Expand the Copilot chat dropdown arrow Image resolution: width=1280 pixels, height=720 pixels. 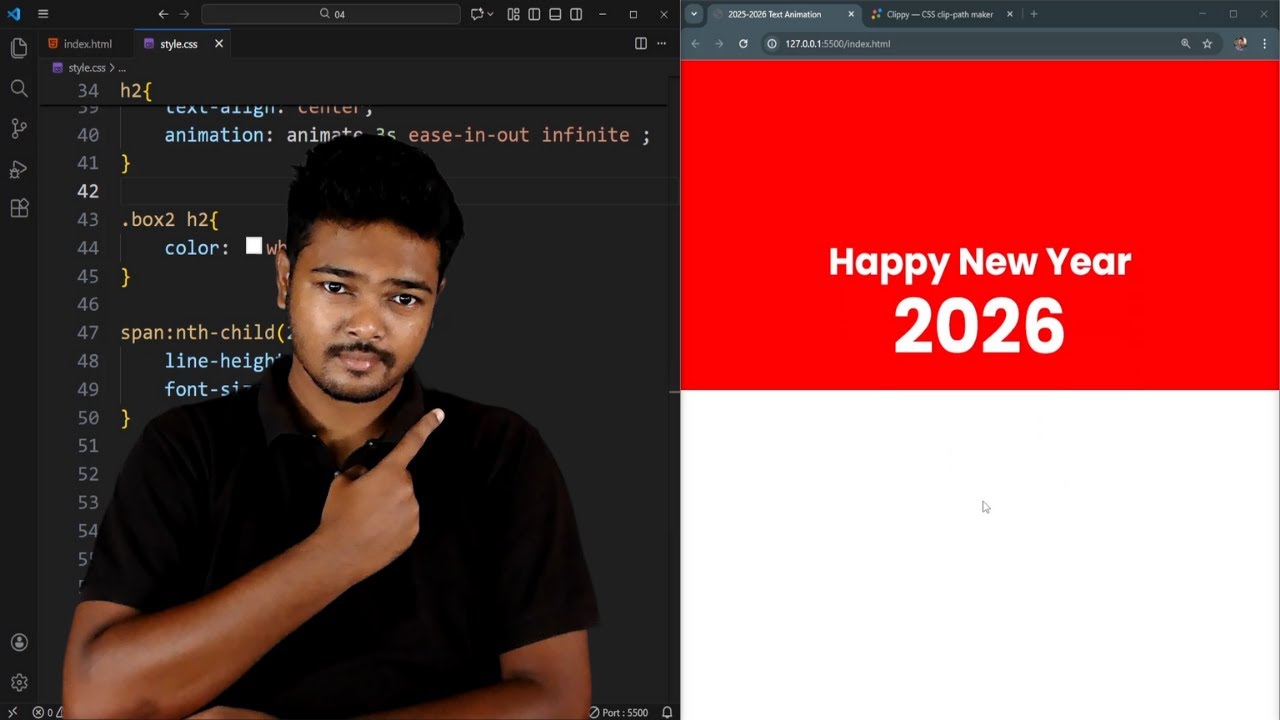[x=490, y=14]
